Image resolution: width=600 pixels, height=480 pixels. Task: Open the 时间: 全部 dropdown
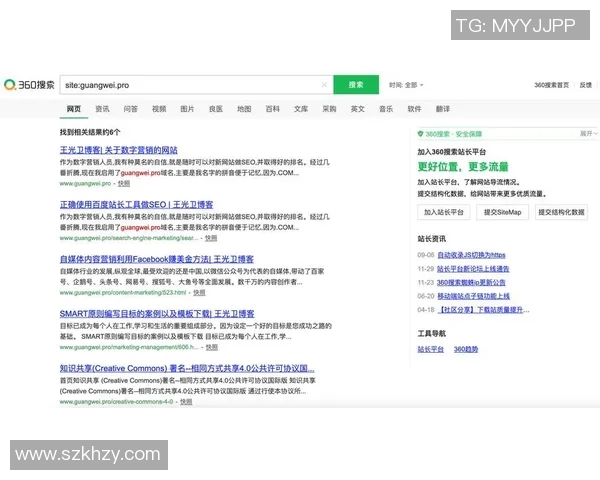pyautogui.click(x=406, y=85)
